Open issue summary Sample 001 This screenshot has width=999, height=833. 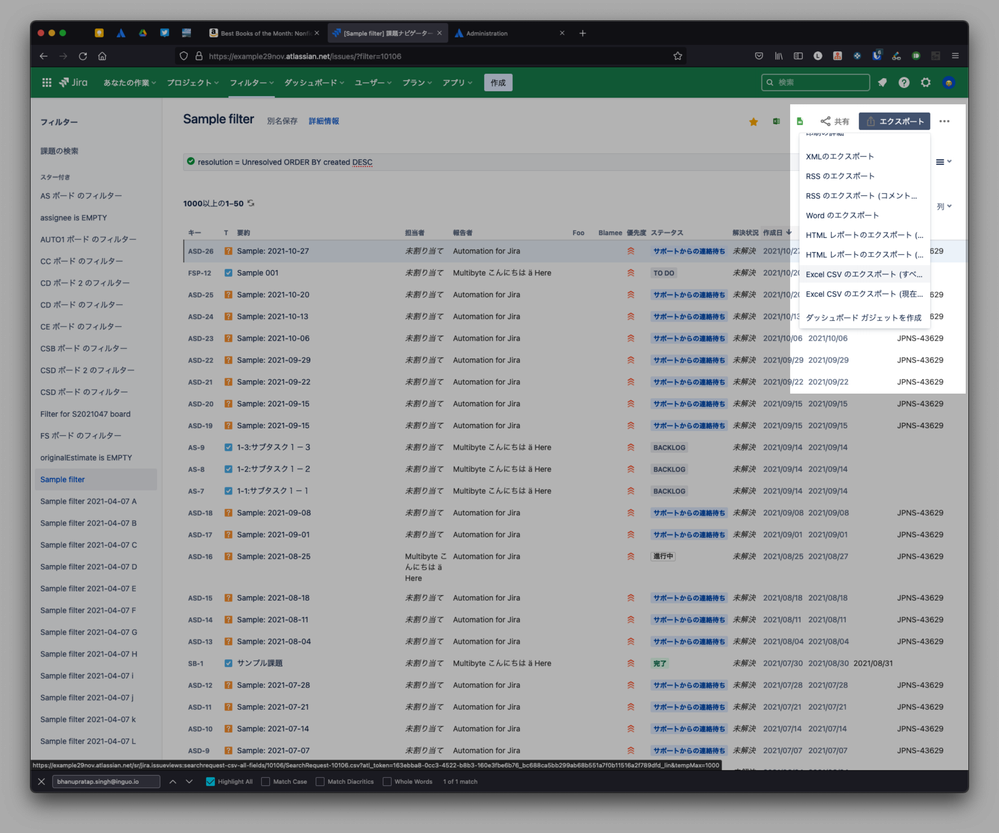pyautogui.click(x=257, y=273)
